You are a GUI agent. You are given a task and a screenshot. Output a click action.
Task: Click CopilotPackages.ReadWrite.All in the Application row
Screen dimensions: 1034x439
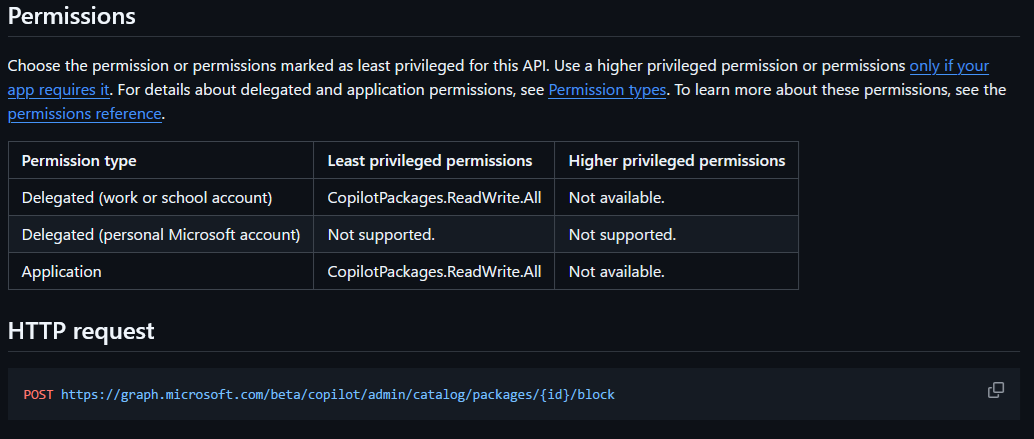click(435, 272)
